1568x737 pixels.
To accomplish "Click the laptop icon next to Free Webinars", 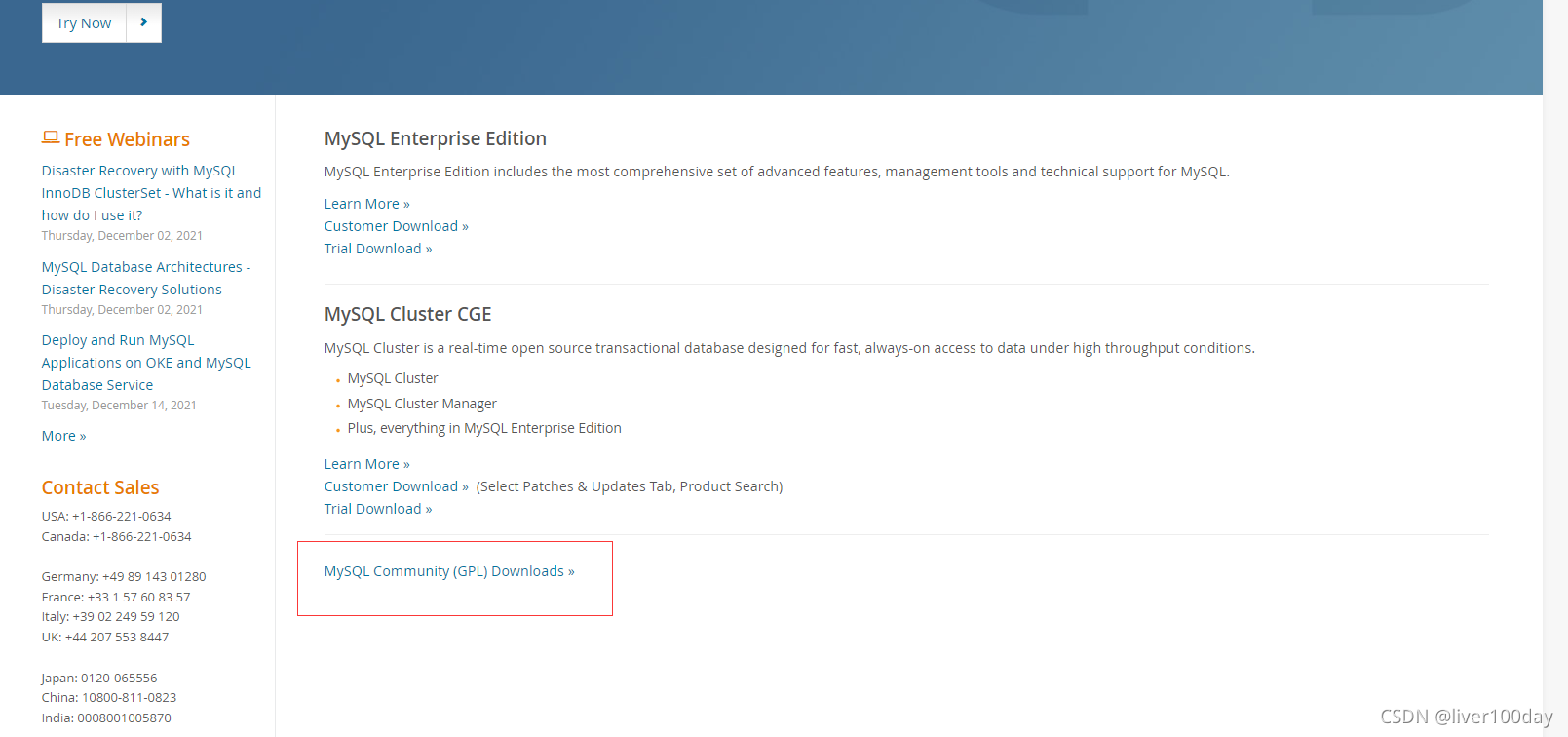I will coord(51,137).
